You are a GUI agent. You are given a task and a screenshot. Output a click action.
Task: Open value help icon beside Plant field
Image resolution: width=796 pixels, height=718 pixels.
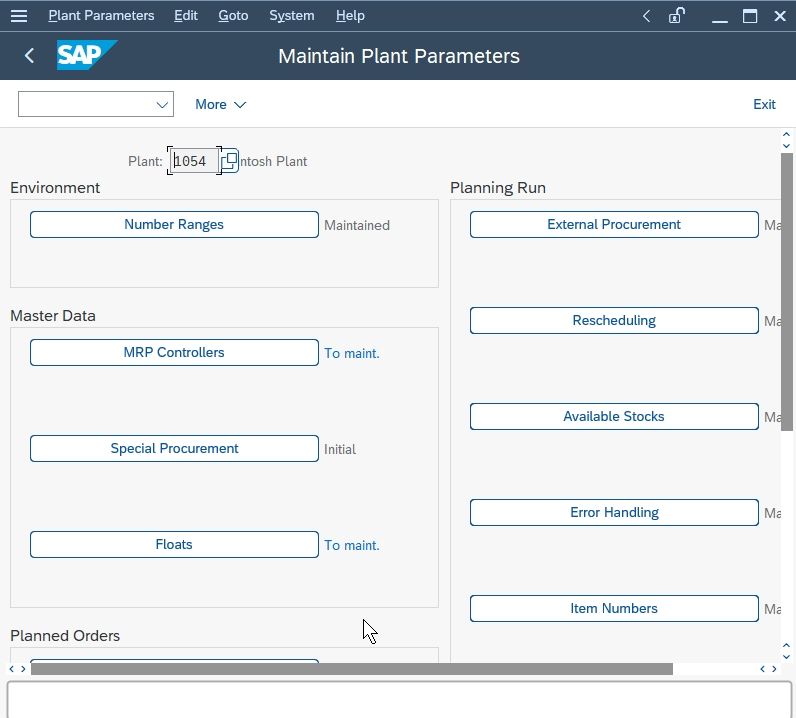pos(229,160)
